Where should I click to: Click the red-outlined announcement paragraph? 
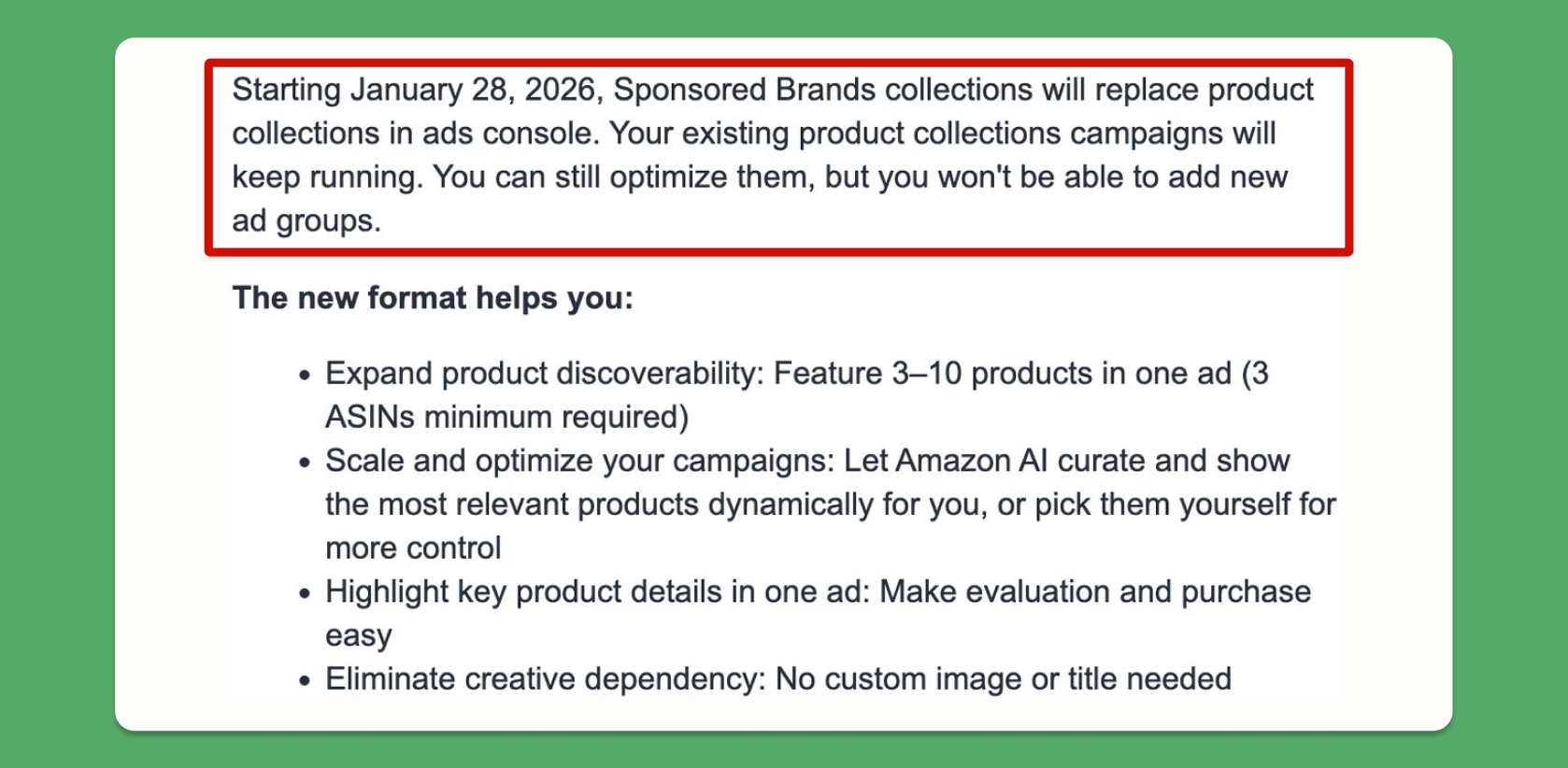777,155
